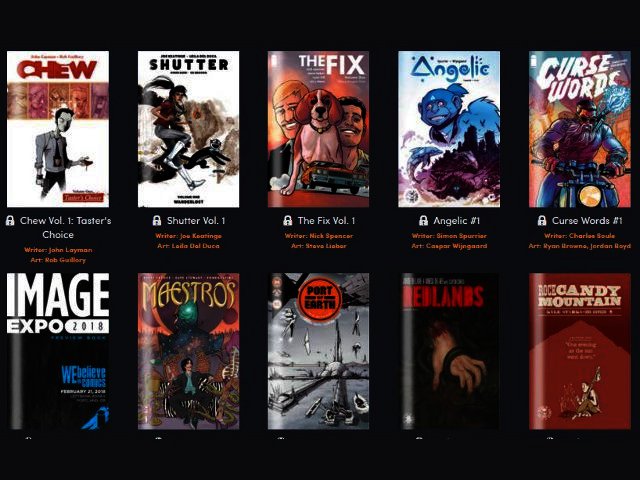Open the Chew comic cover
The height and width of the screenshot is (480, 640).
pos(58,129)
